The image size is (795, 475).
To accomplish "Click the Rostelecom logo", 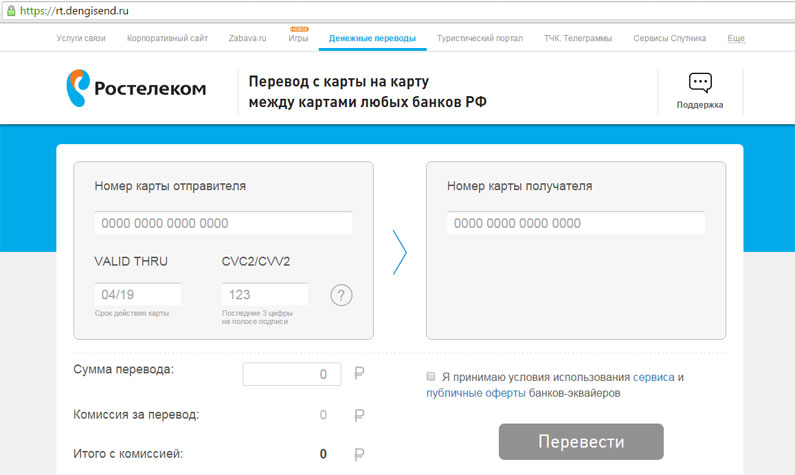I will point(136,88).
